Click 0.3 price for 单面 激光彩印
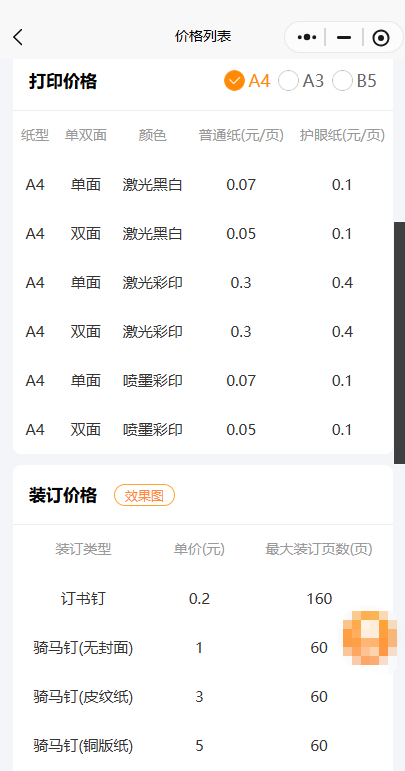Viewport: 405px width, 771px height. pyautogui.click(x=241, y=283)
